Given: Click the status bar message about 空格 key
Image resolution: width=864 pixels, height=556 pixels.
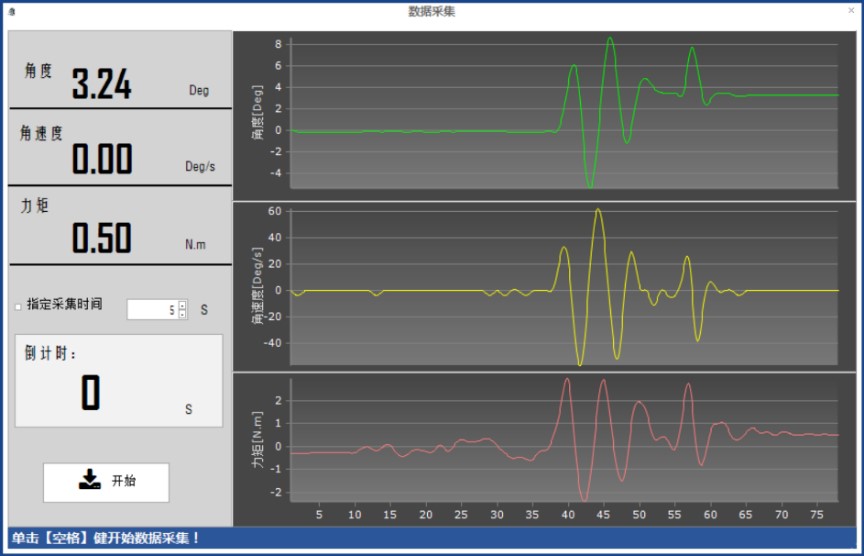Looking at the screenshot, I should click(x=106, y=538).
